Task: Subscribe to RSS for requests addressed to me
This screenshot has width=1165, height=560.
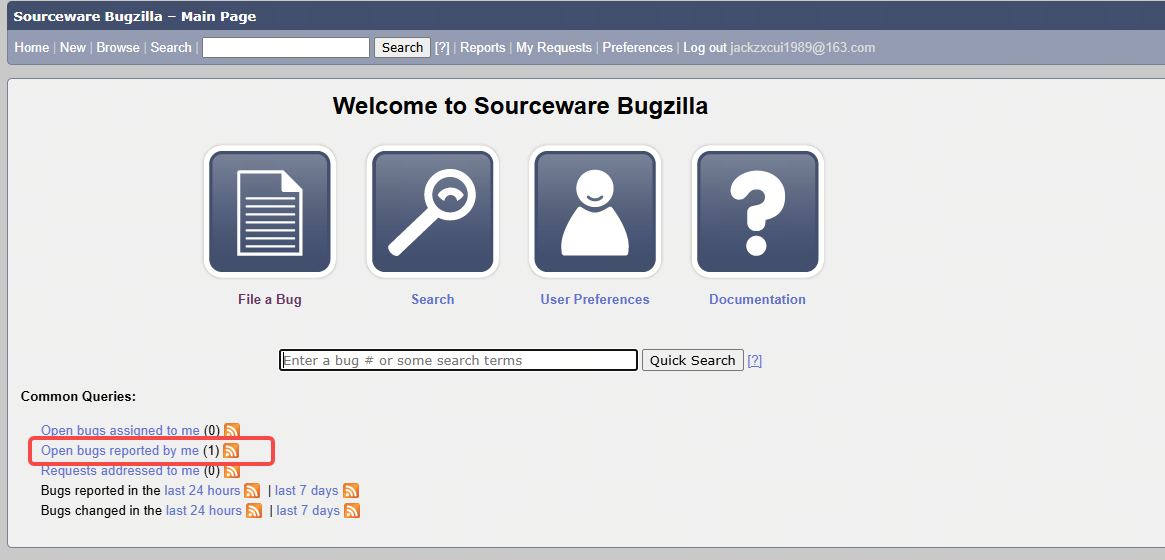Action: tap(233, 470)
